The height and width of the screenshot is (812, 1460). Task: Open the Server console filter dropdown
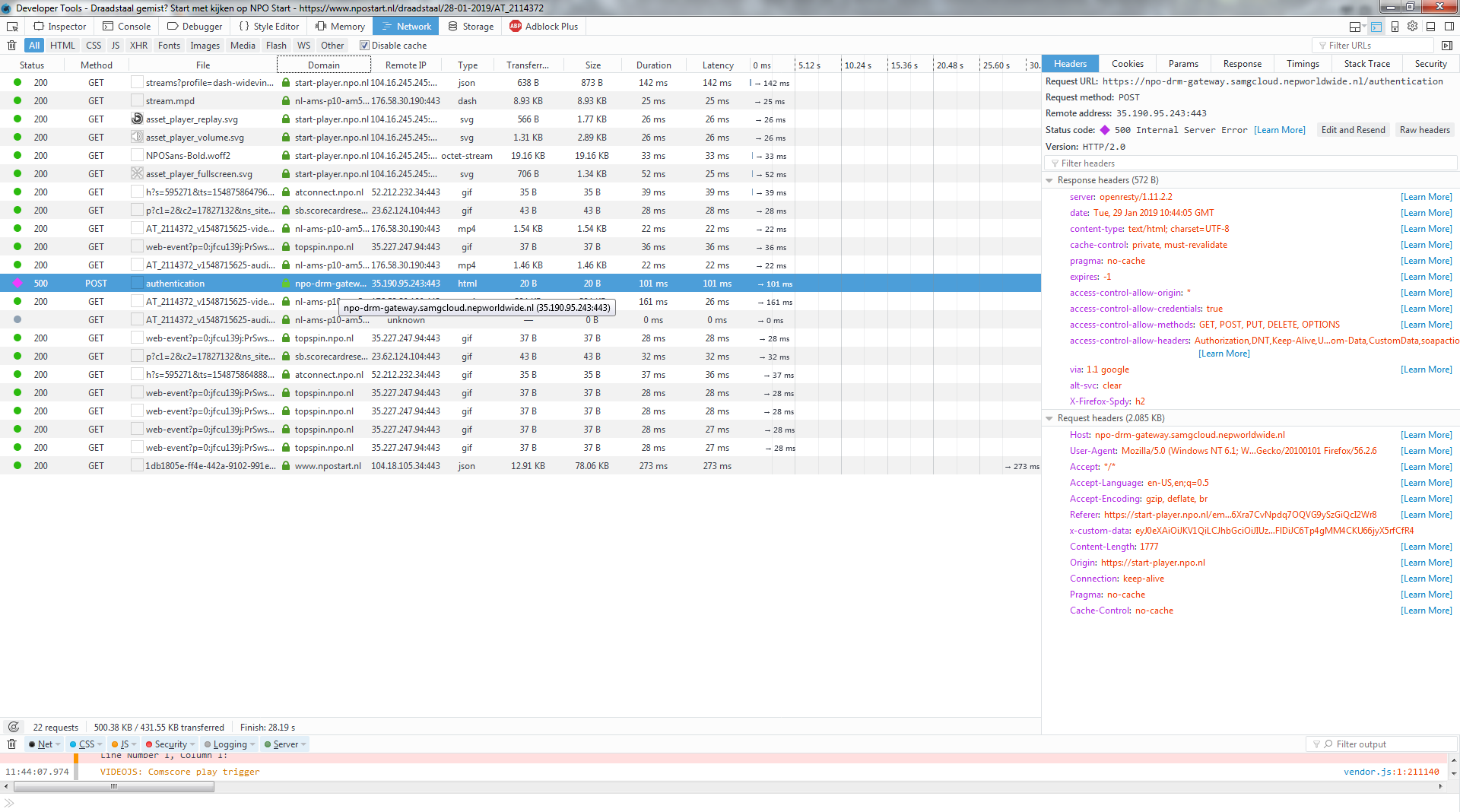point(285,744)
